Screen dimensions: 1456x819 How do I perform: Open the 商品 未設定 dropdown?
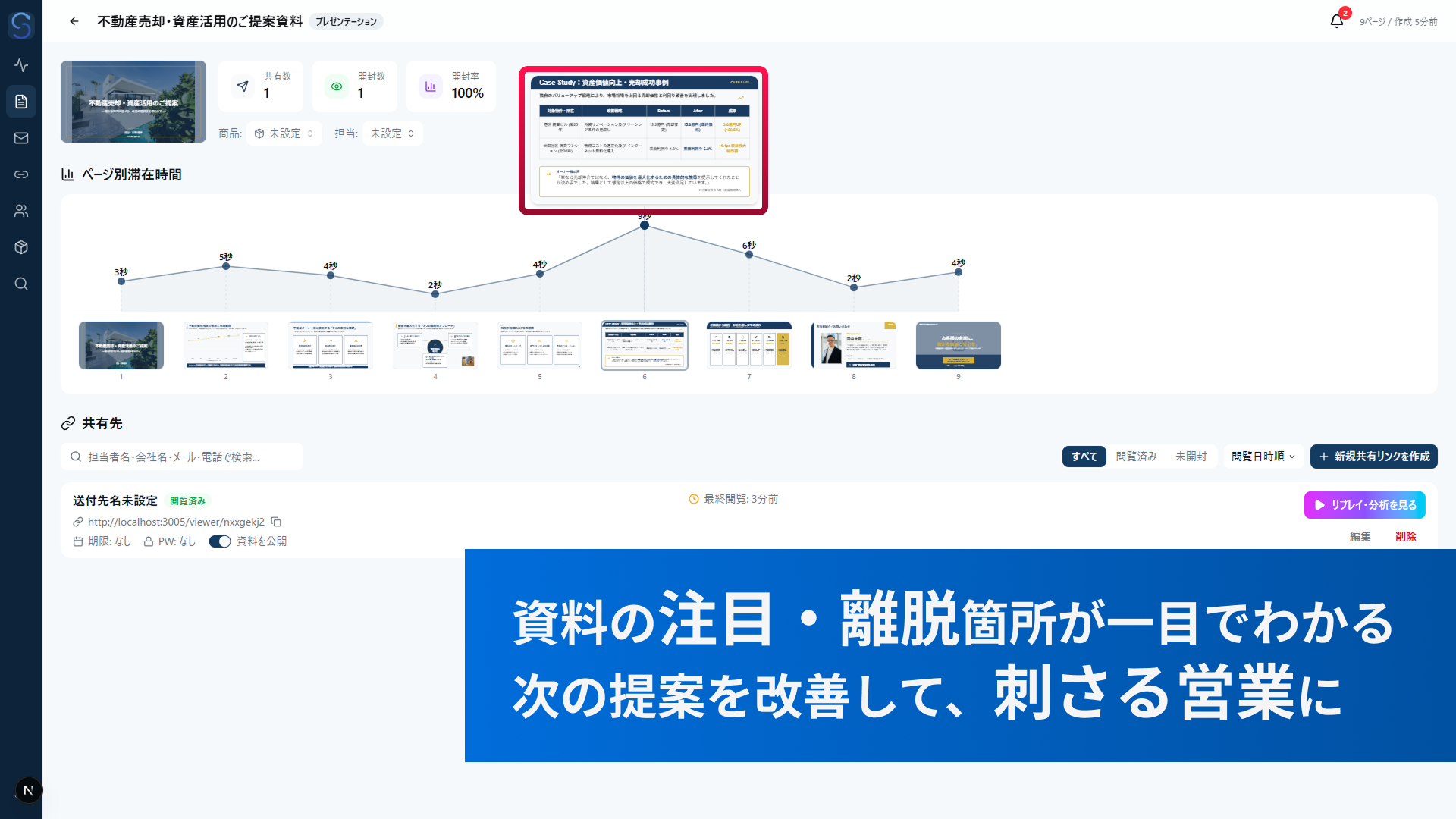click(284, 133)
